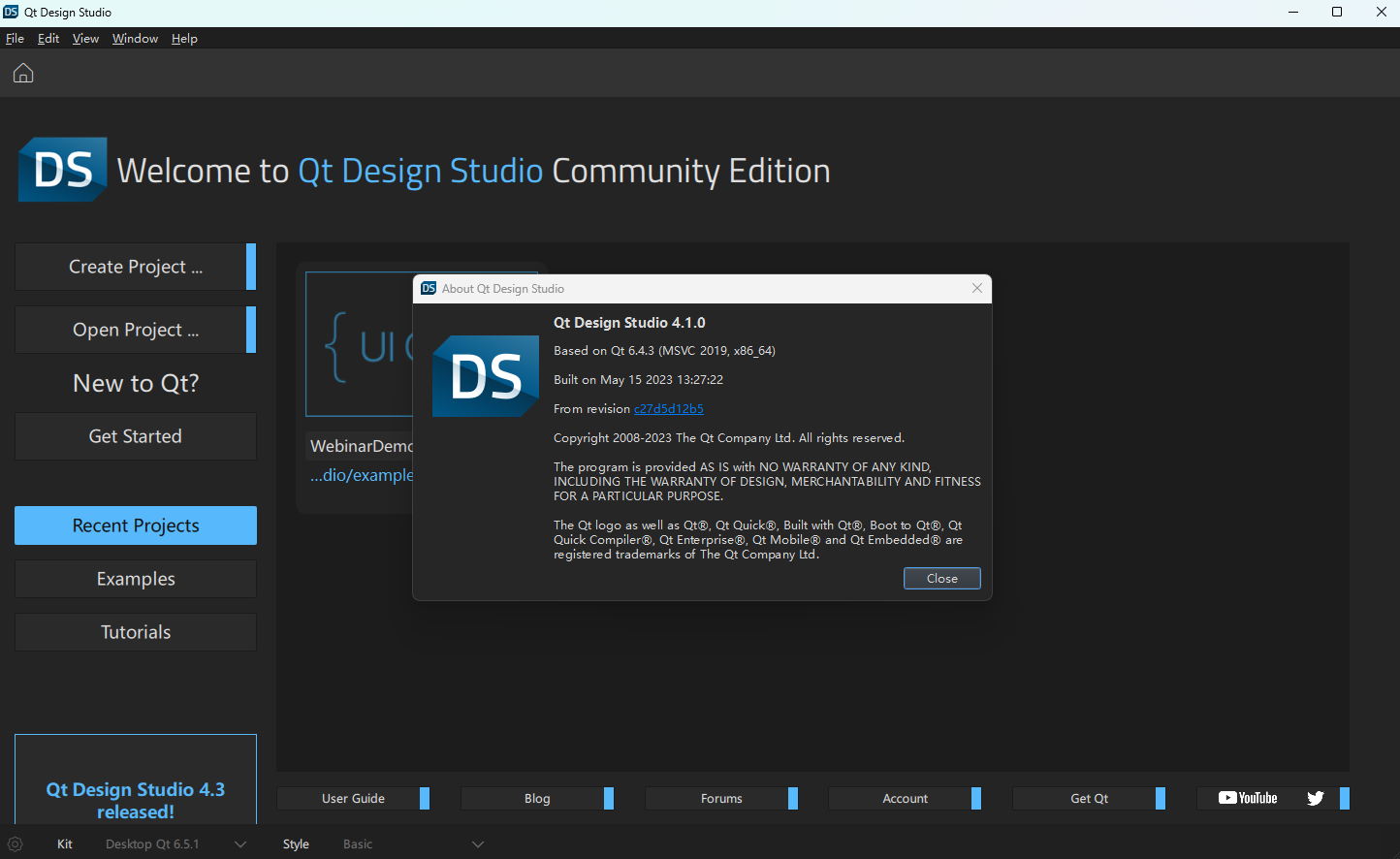Viewport: 1400px width, 859px height.
Task: Click the Qt Design Studio title bar icon
Action: (11, 12)
